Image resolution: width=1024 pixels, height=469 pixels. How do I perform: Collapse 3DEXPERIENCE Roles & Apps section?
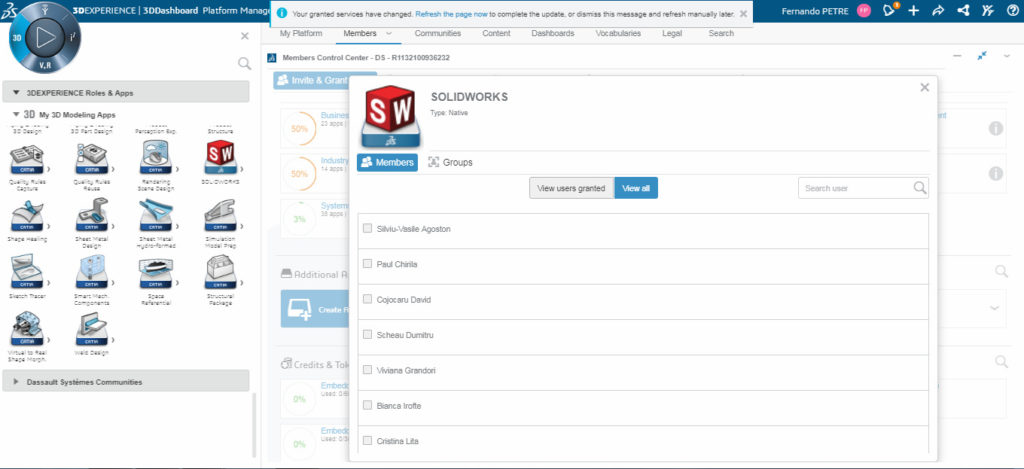[16, 93]
